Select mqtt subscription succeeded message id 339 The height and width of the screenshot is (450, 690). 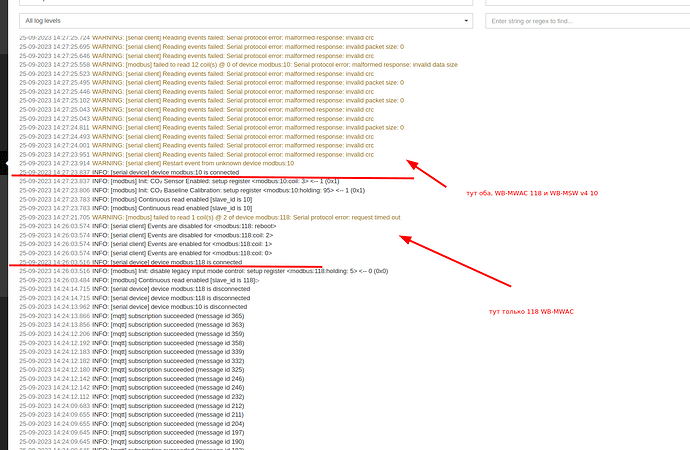[132, 352]
